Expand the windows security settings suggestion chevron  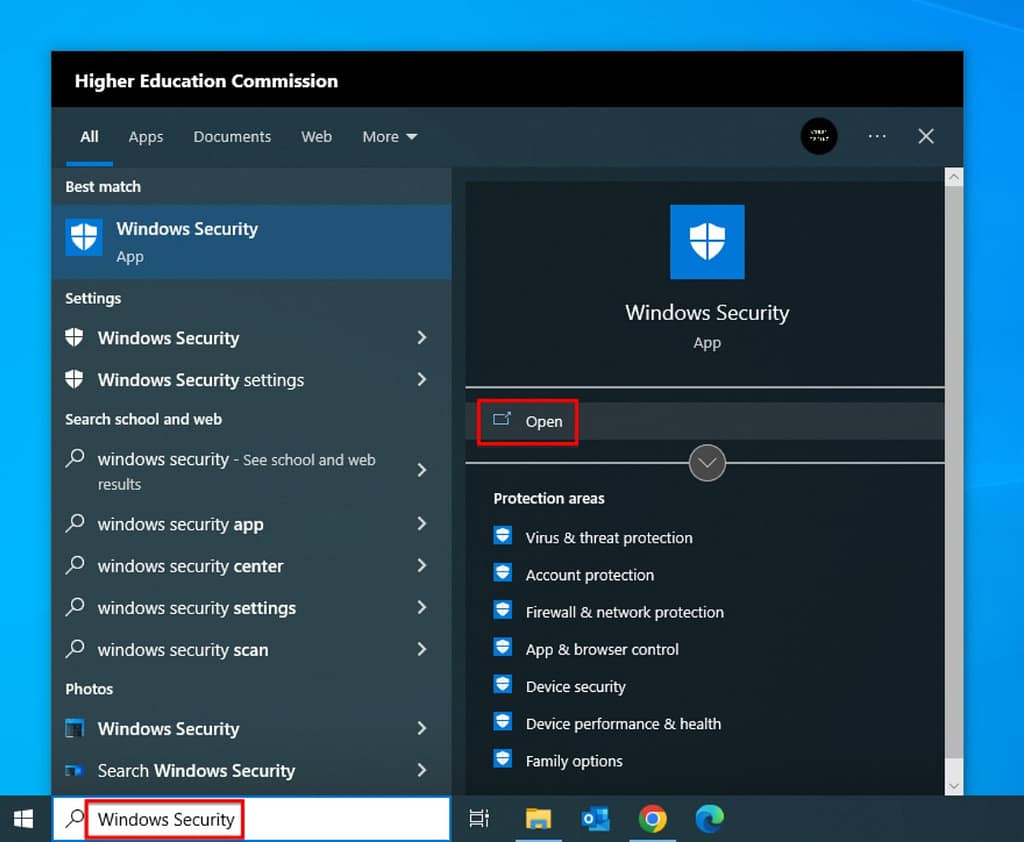click(422, 607)
